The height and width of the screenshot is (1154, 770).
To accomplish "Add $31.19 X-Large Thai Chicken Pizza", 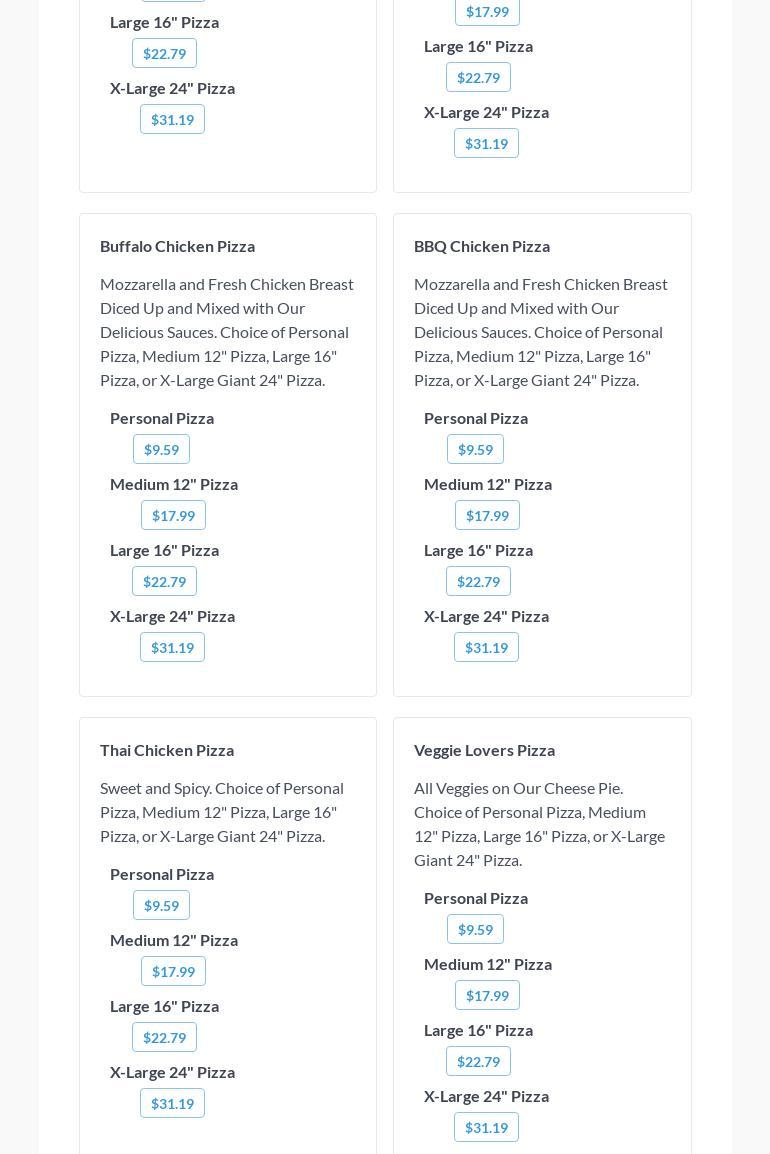I will coord(172,1103).
